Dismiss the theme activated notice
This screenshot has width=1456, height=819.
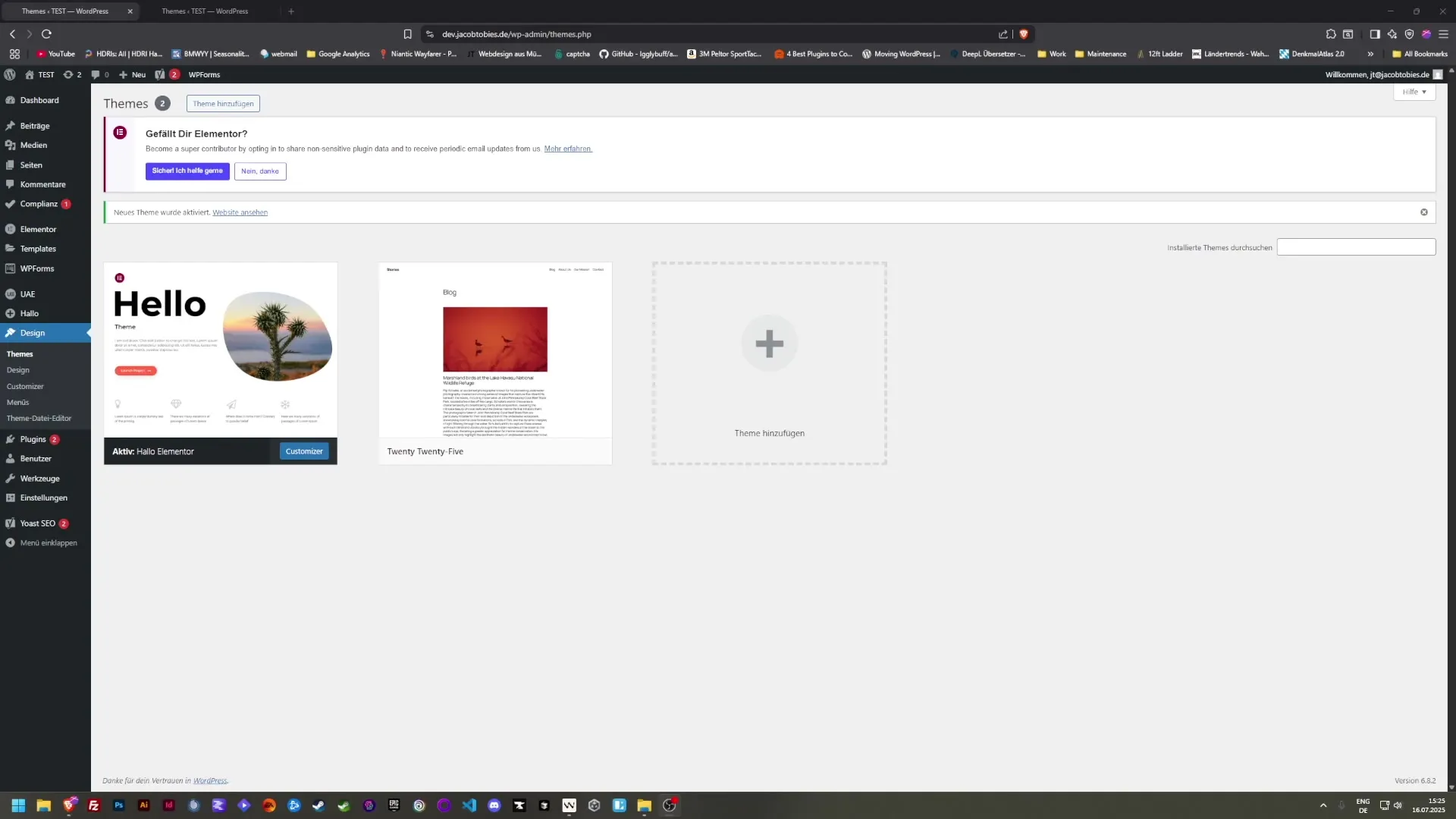tap(1423, 212)
